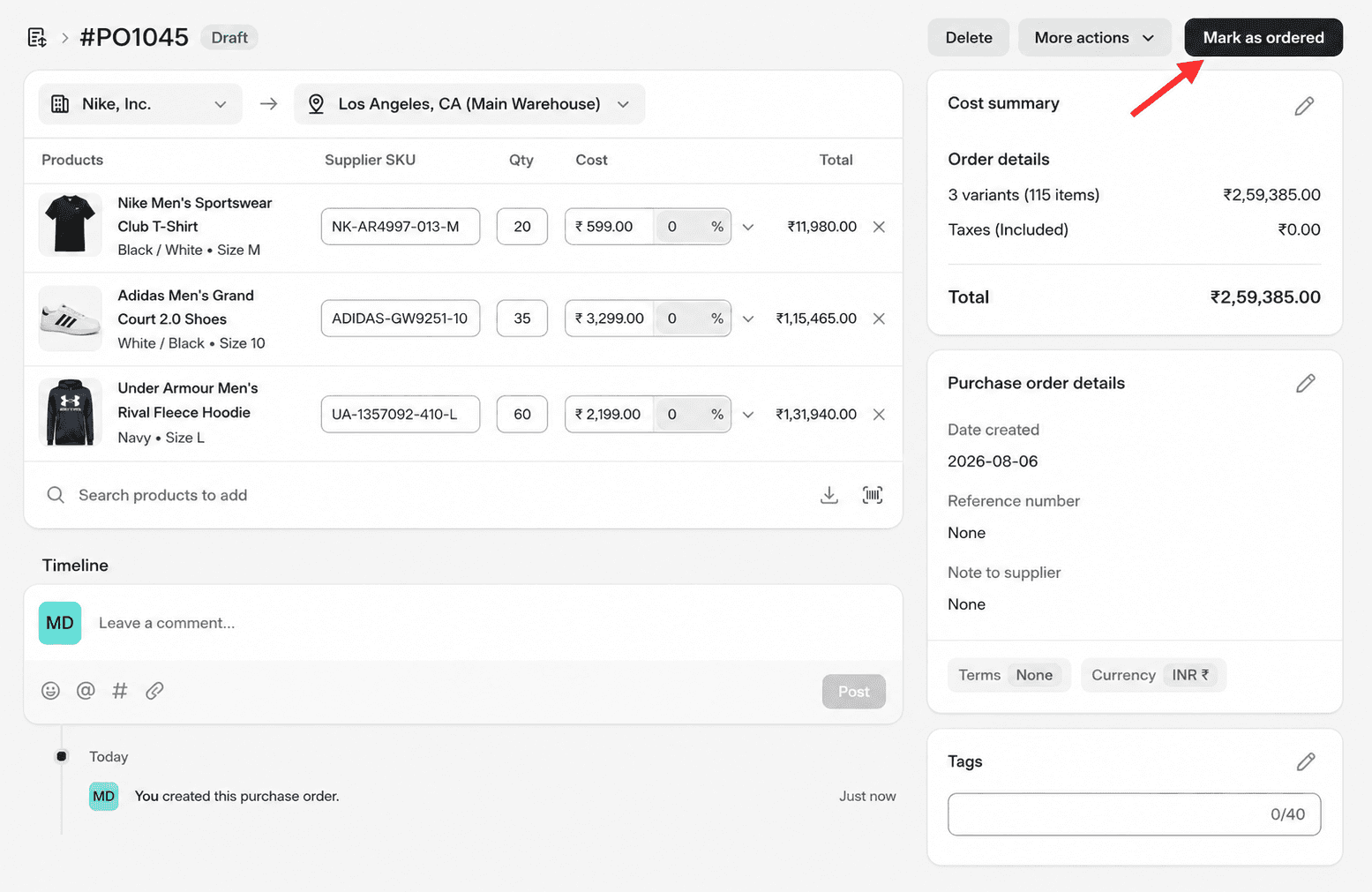Edit supplier SKU ADIDAS-GW9251-10
The height and width of the screenshot is (892, 1372).
(401, 319)
